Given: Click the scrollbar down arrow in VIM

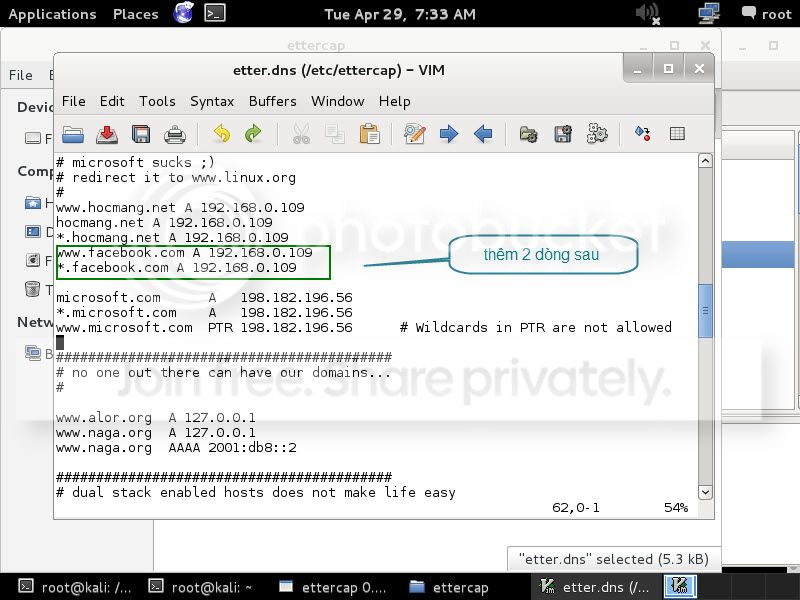Looking at the screenshot, I should tap(705, 492).
